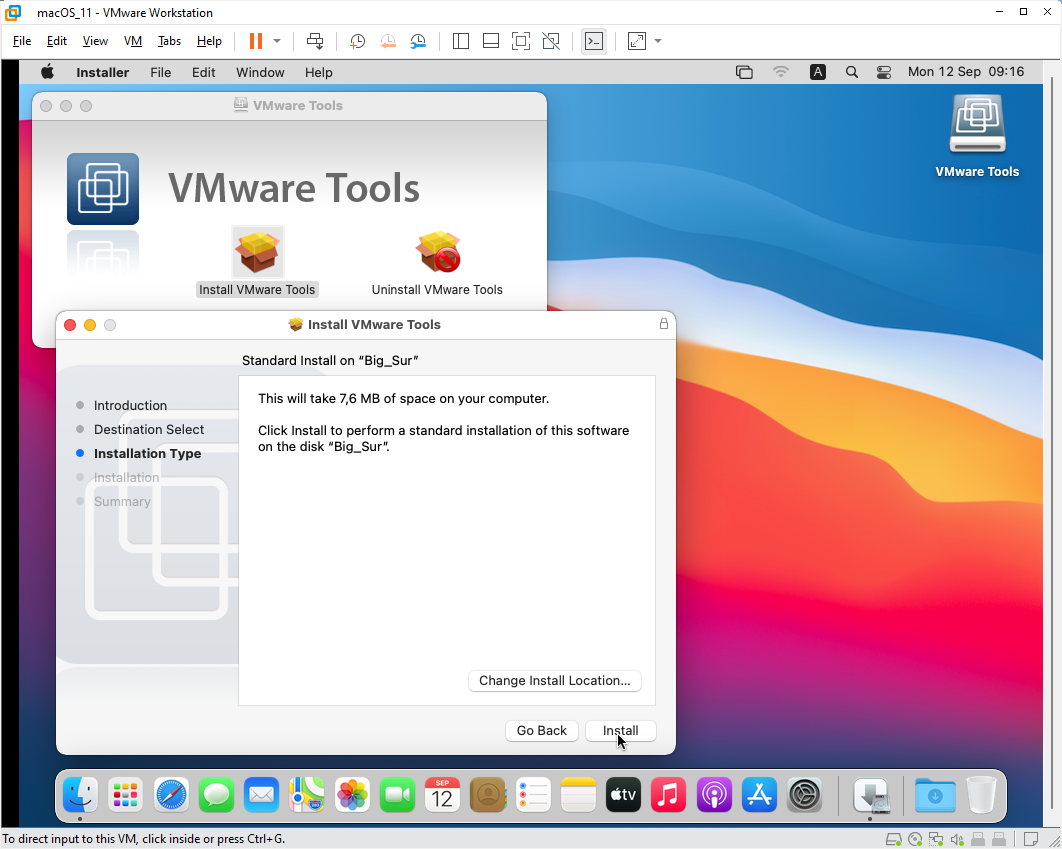Minimize the Install VMware Tools window

(x=90, y=325)
